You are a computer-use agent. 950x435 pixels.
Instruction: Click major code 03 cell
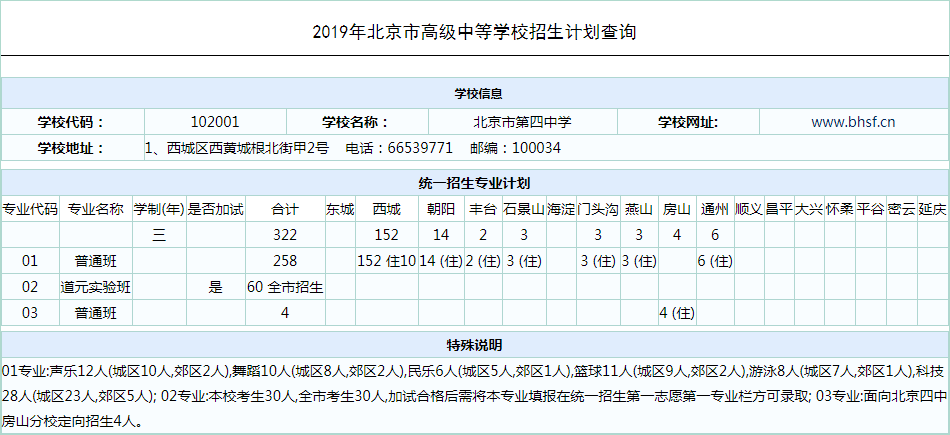(x=30, y=313)
